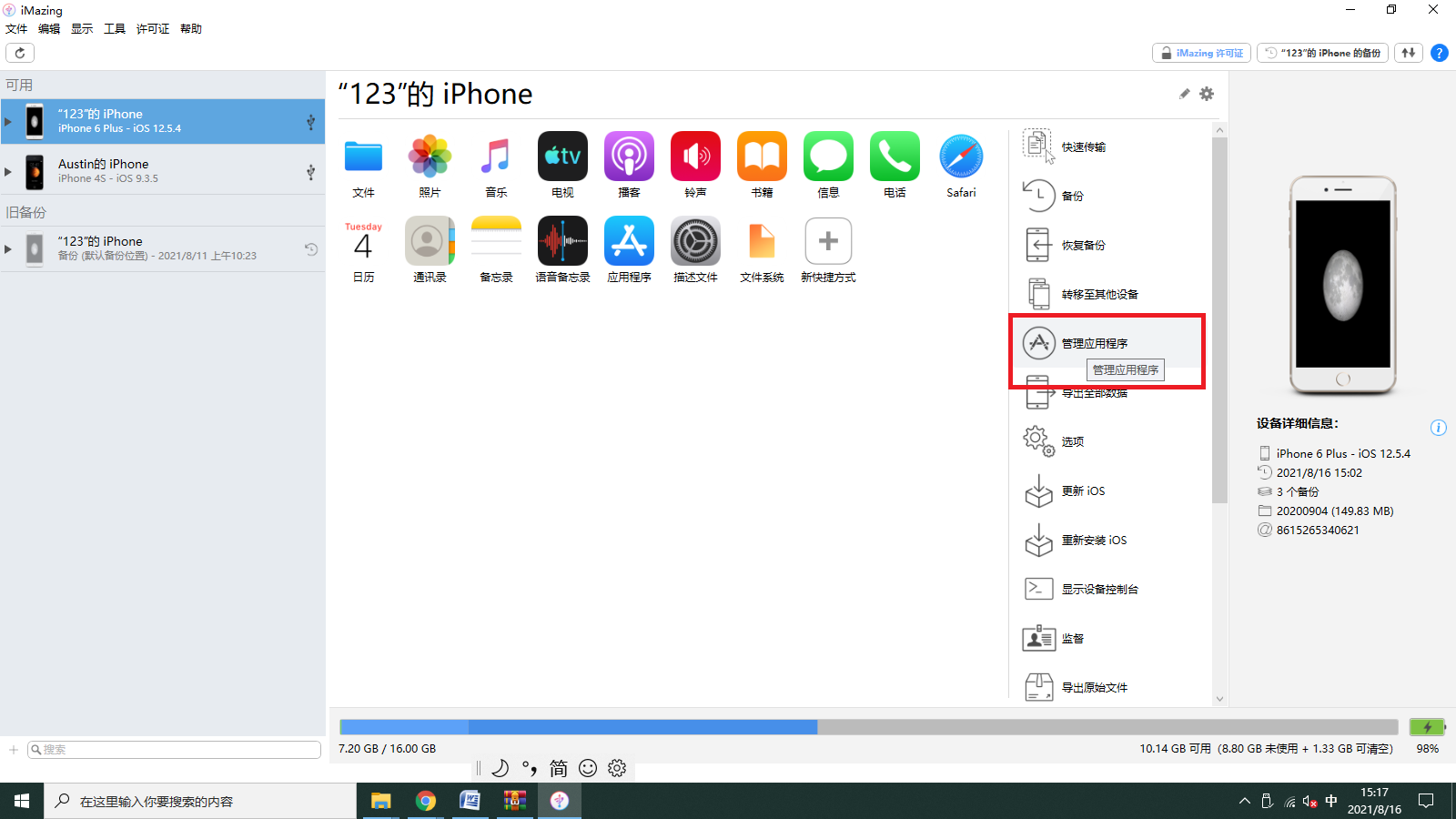Start 备份 (Back Up) action
Image resolution: width=1456 pixels, height=819 pixels.
tap(1109, 196)
